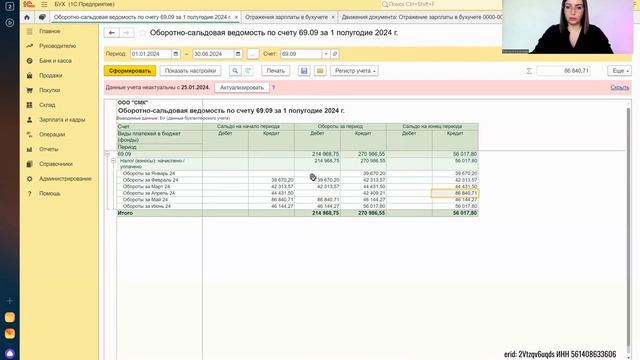Click the Продажи bag icon

coord(29,76)
